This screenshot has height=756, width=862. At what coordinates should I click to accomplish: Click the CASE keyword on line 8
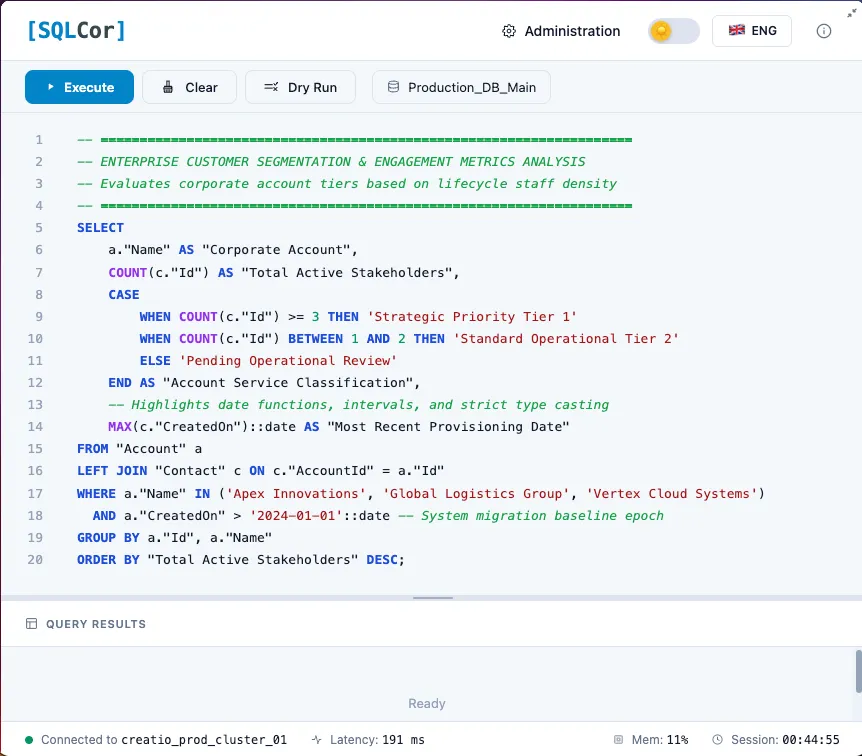124,295
